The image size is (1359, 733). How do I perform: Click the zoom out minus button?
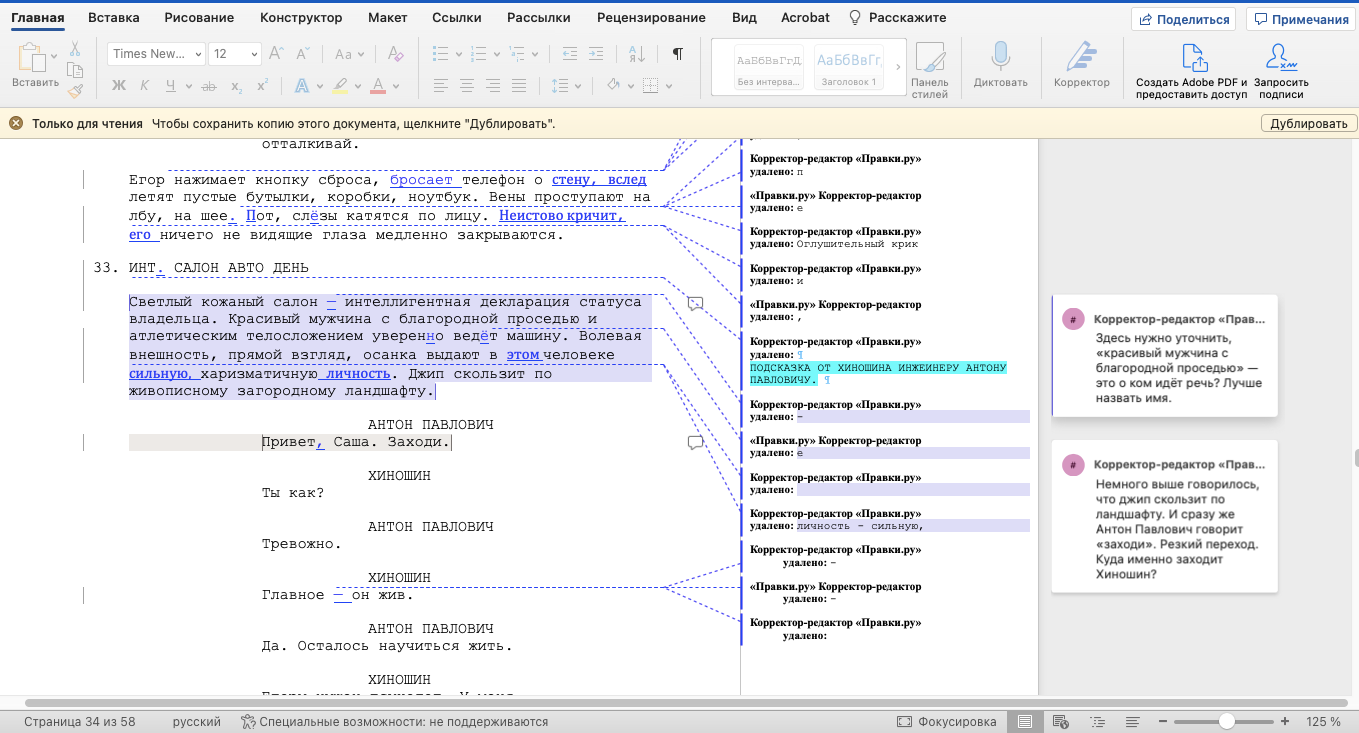click(1161, 721)
